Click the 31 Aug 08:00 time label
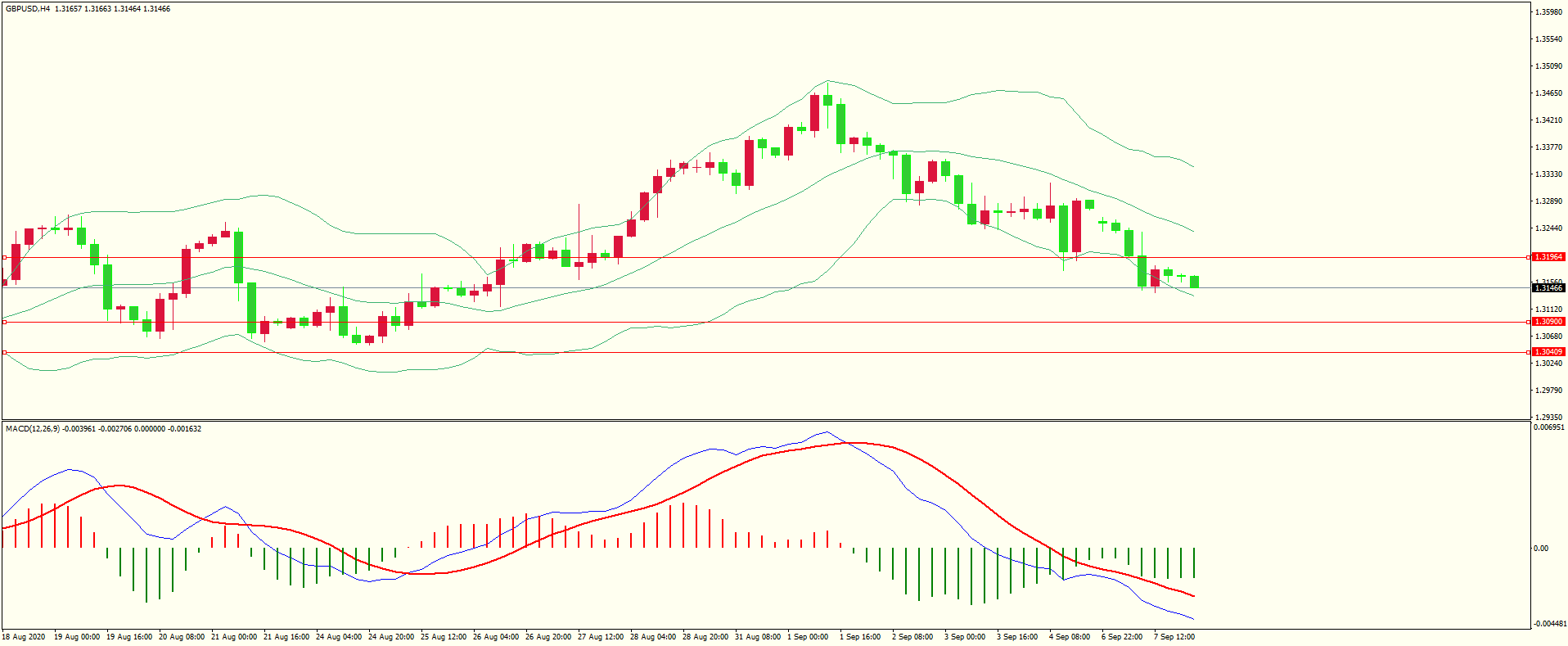The width and height of the screenshot is (1568, 646). (x=758, y=637)
